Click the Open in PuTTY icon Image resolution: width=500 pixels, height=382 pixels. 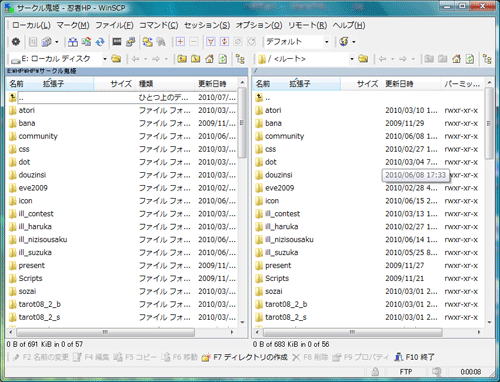[130, 42]
